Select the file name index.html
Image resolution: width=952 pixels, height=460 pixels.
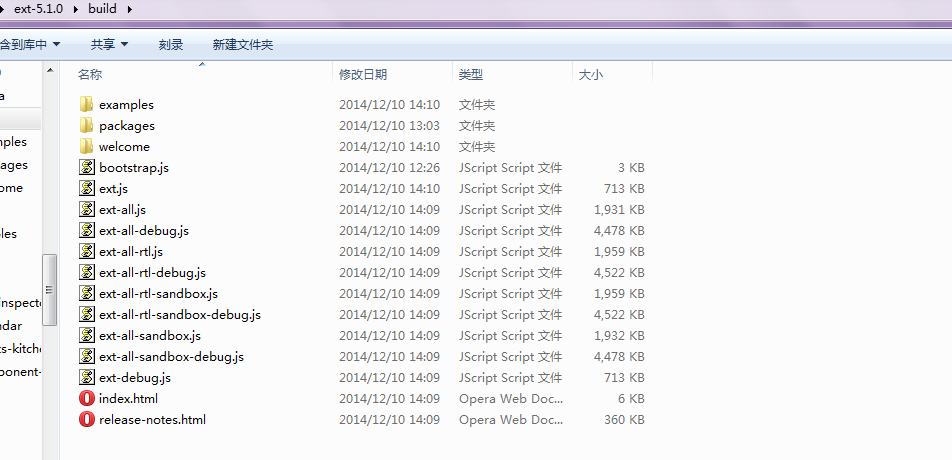(x=129, y=399)
